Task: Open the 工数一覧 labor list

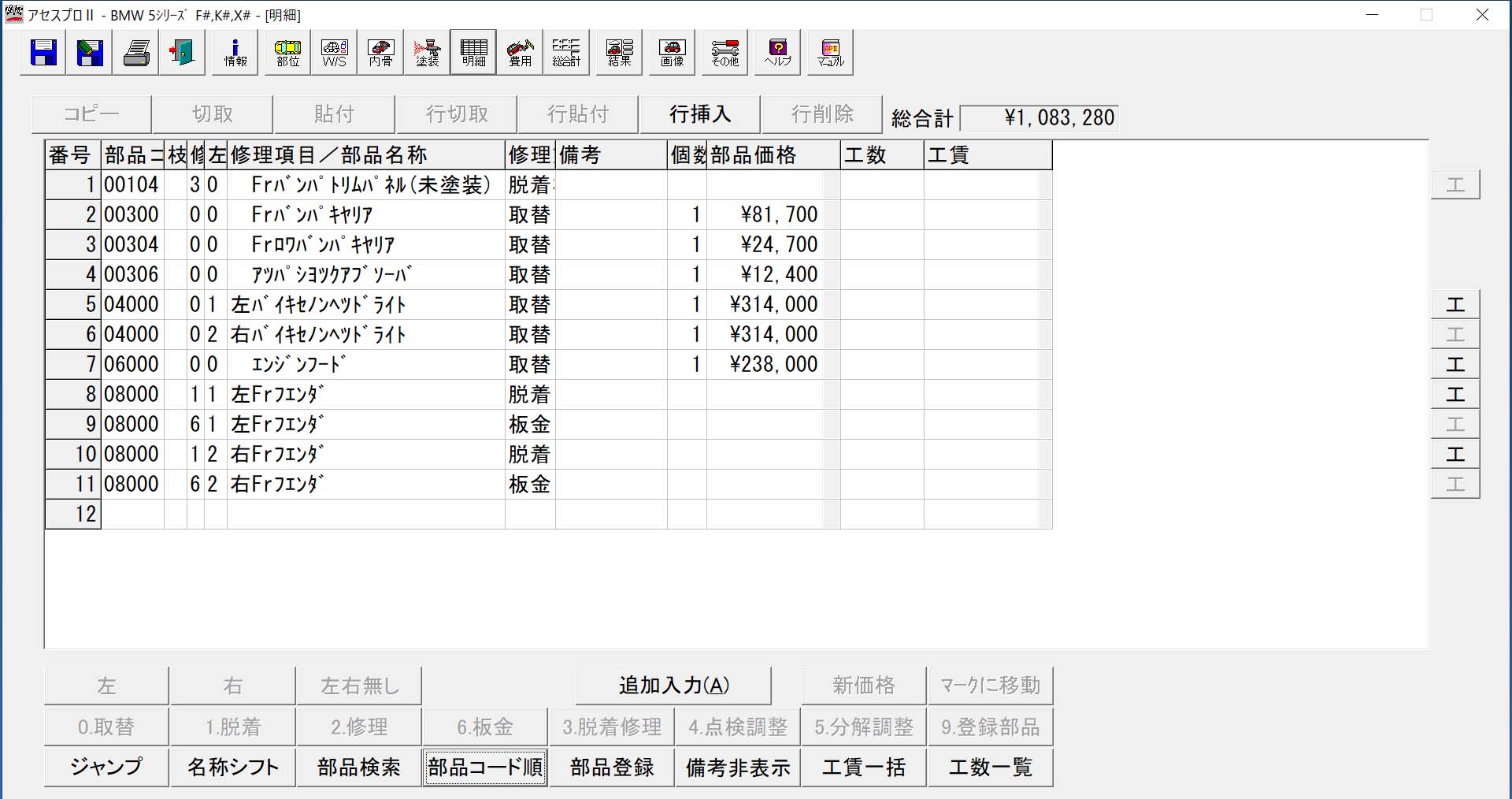Action: coord(990,767)
